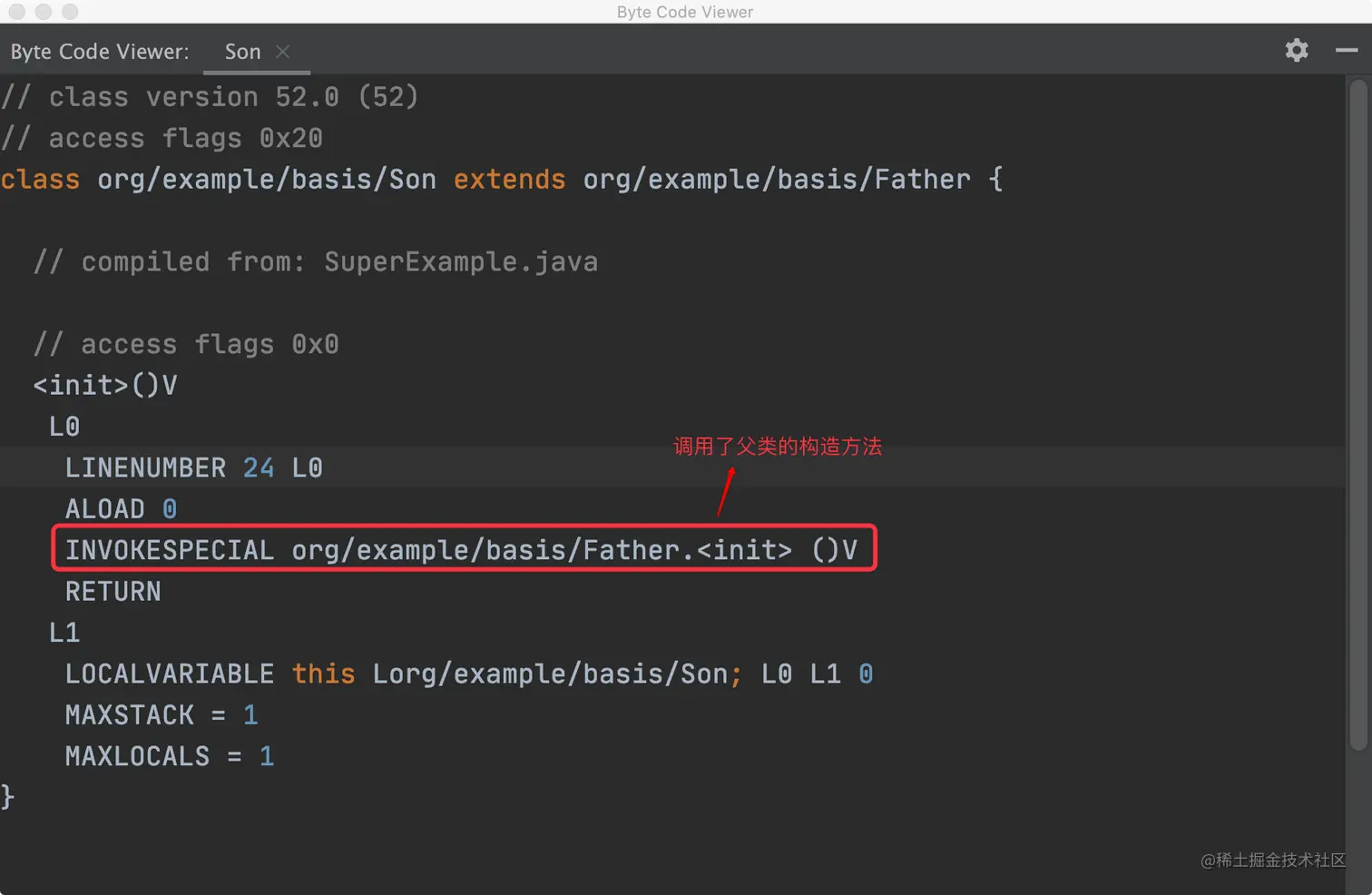Click the macOS close window button

(x=17, y=12)
